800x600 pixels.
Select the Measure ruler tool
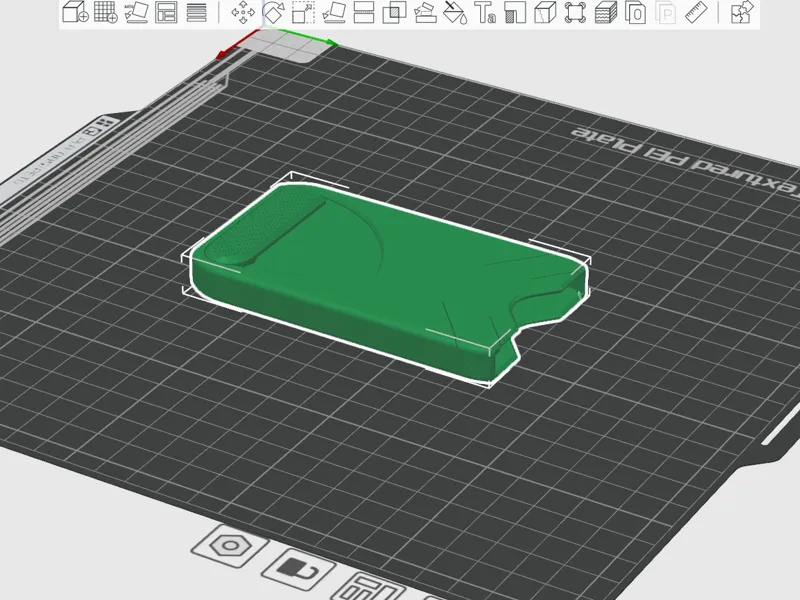point(696,12)
